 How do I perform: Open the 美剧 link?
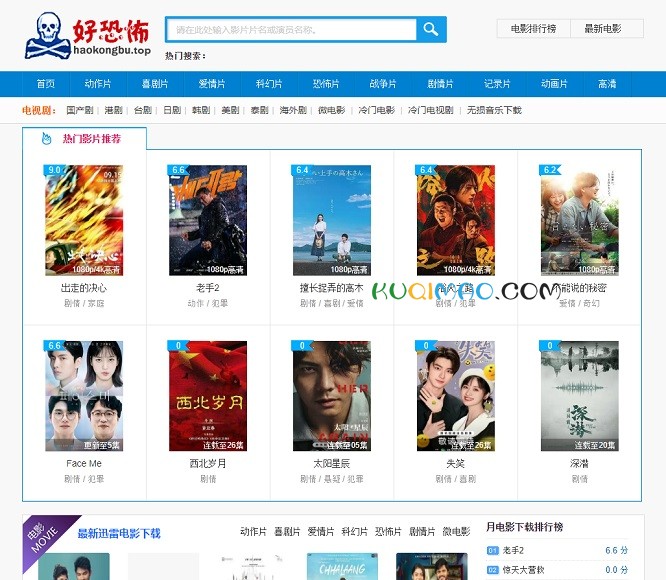231,110
